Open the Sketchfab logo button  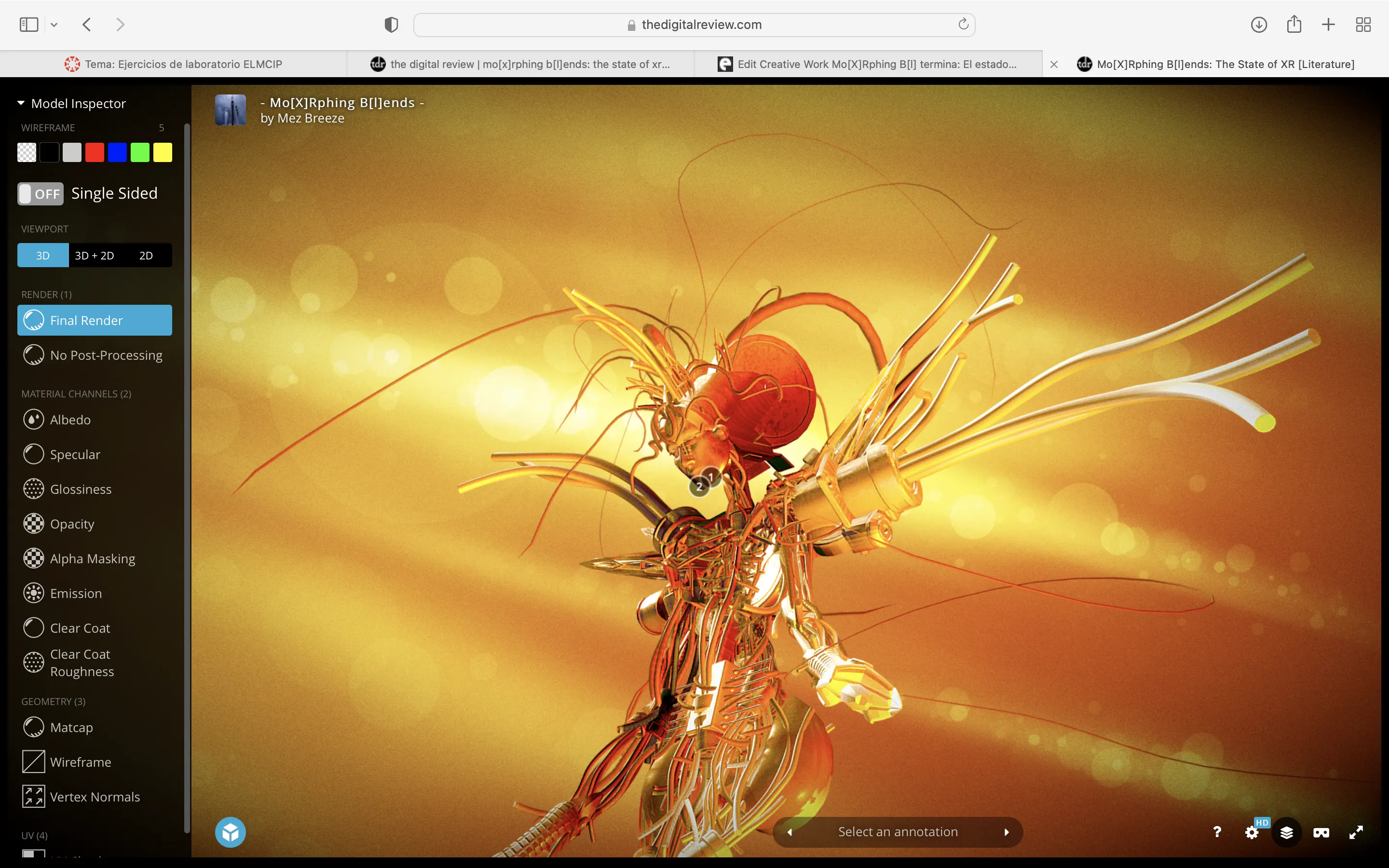[x=230, y=832]
